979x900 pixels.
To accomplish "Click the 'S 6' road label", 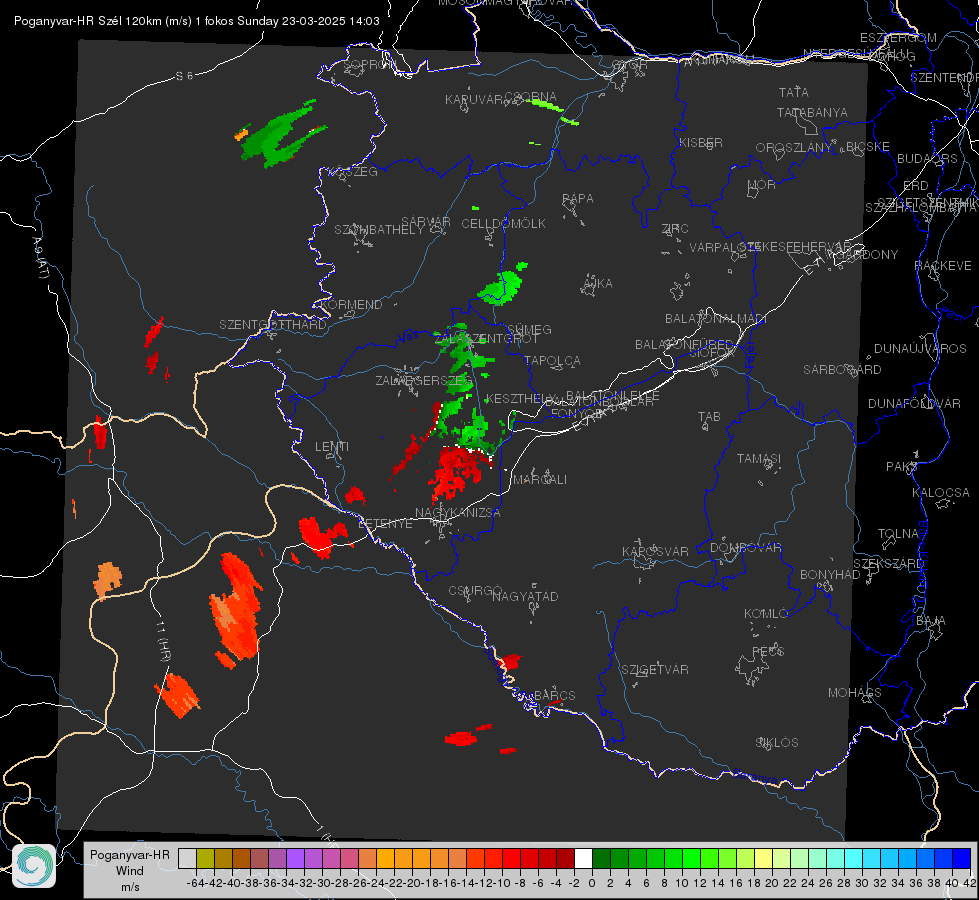I will pyautogui.click(x=184, y=76).
